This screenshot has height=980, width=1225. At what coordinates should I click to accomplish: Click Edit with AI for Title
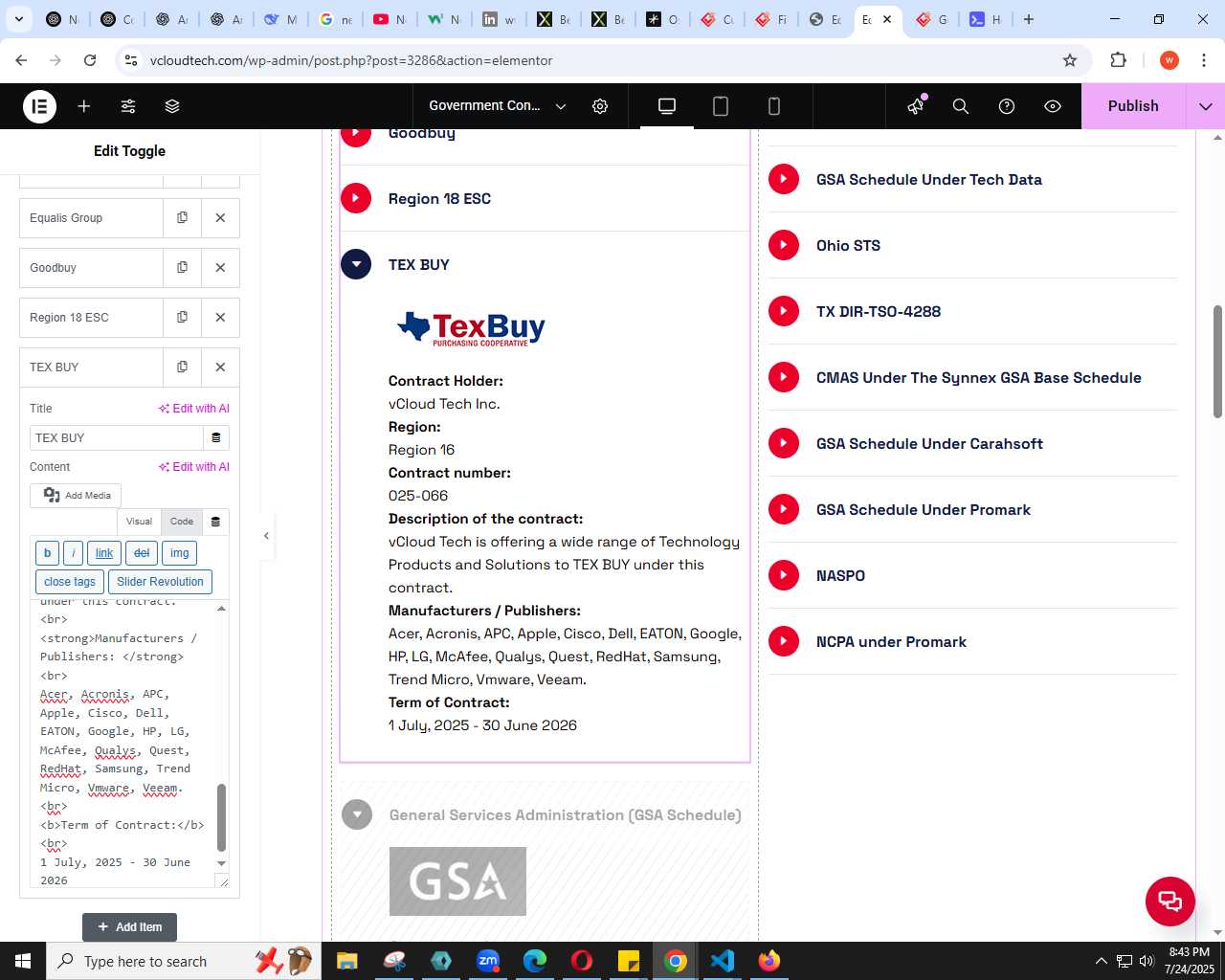(x=193, y=409)
